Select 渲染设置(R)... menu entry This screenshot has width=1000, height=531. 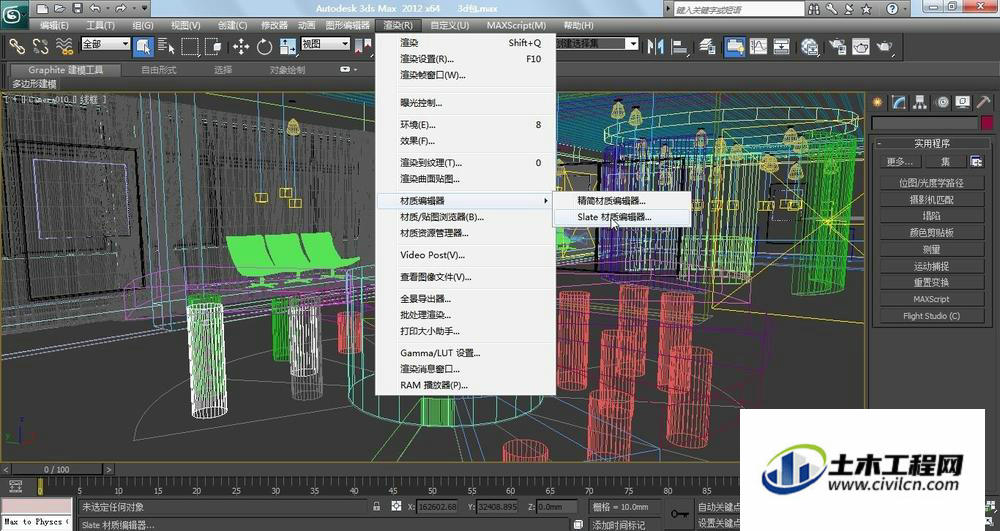[x=465, y=59]
